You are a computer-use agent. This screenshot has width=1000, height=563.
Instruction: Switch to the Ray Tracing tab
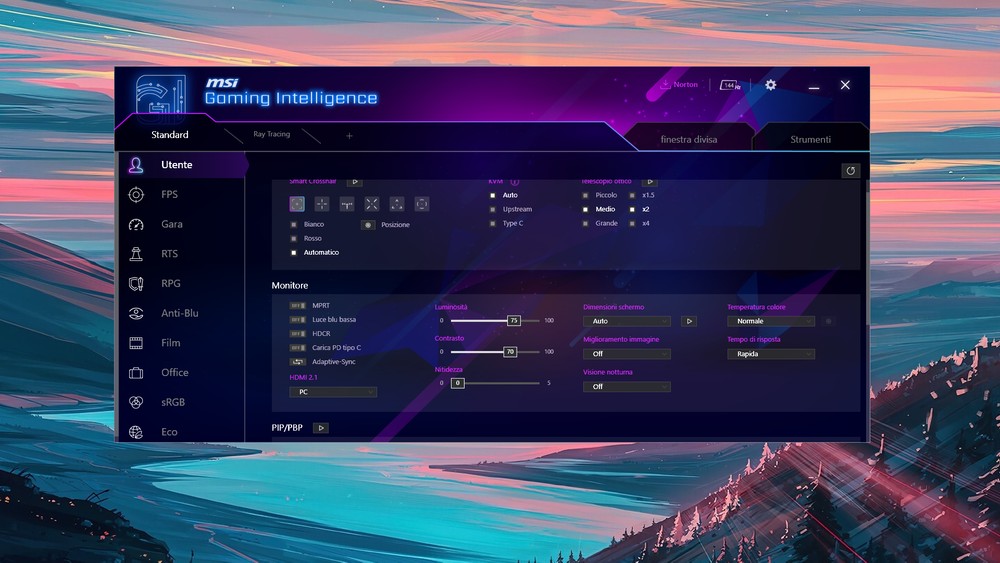pyautogui.click(x=272, y=134)
